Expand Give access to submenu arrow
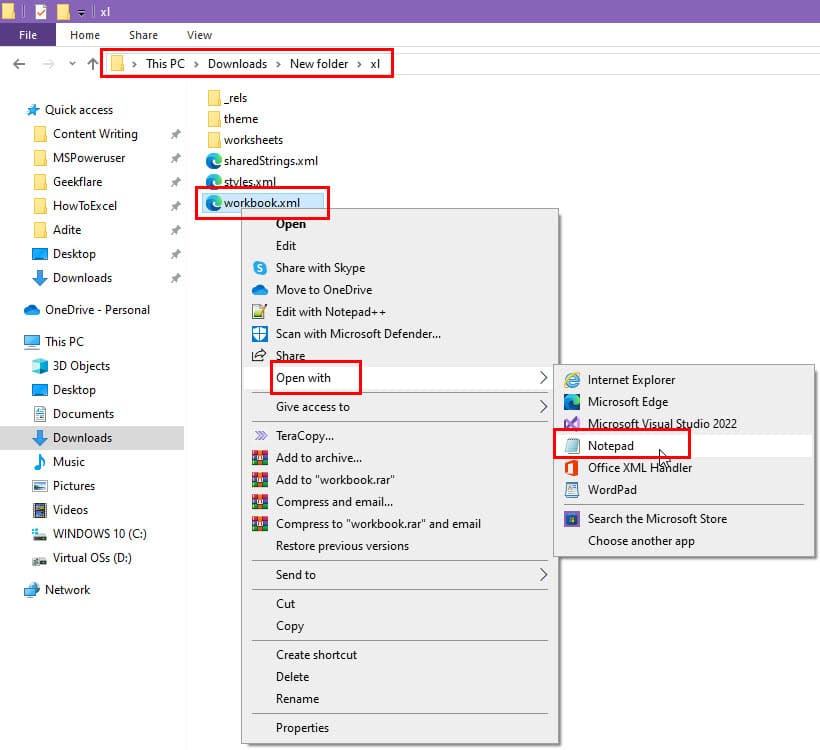Image resolution: width=820 pixels, height=750 pixels. click(x=543, y=406)
